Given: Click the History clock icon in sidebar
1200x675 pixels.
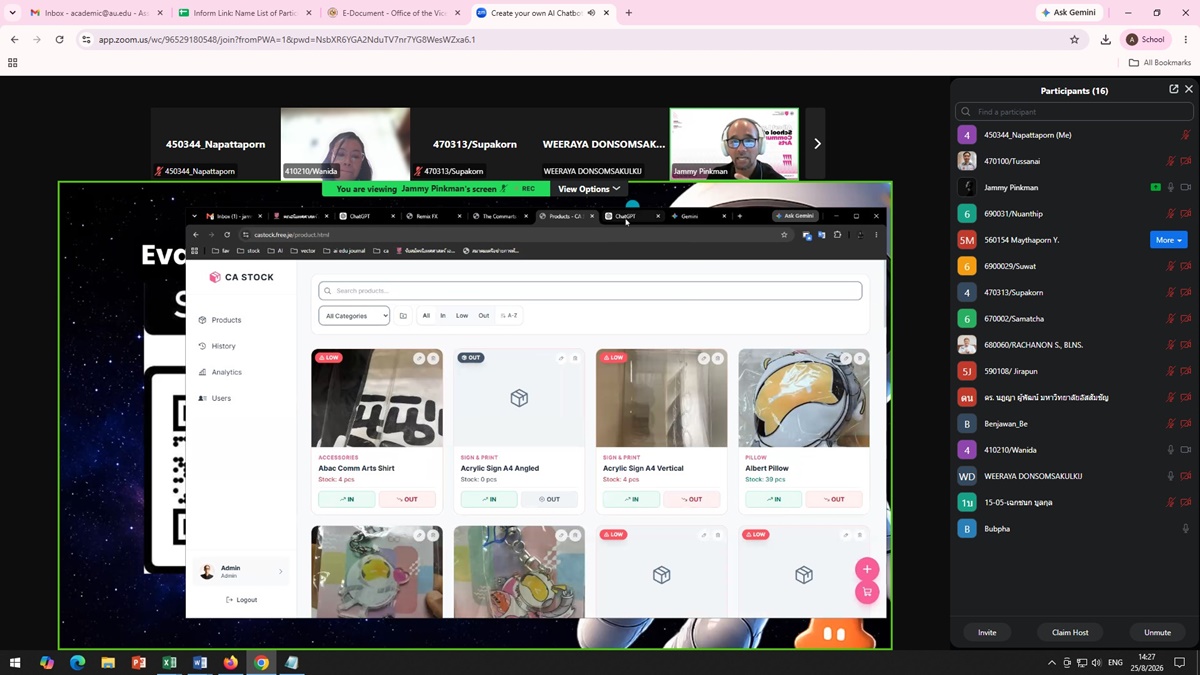Looking at the screenshot, I should [x=203, y=346].
